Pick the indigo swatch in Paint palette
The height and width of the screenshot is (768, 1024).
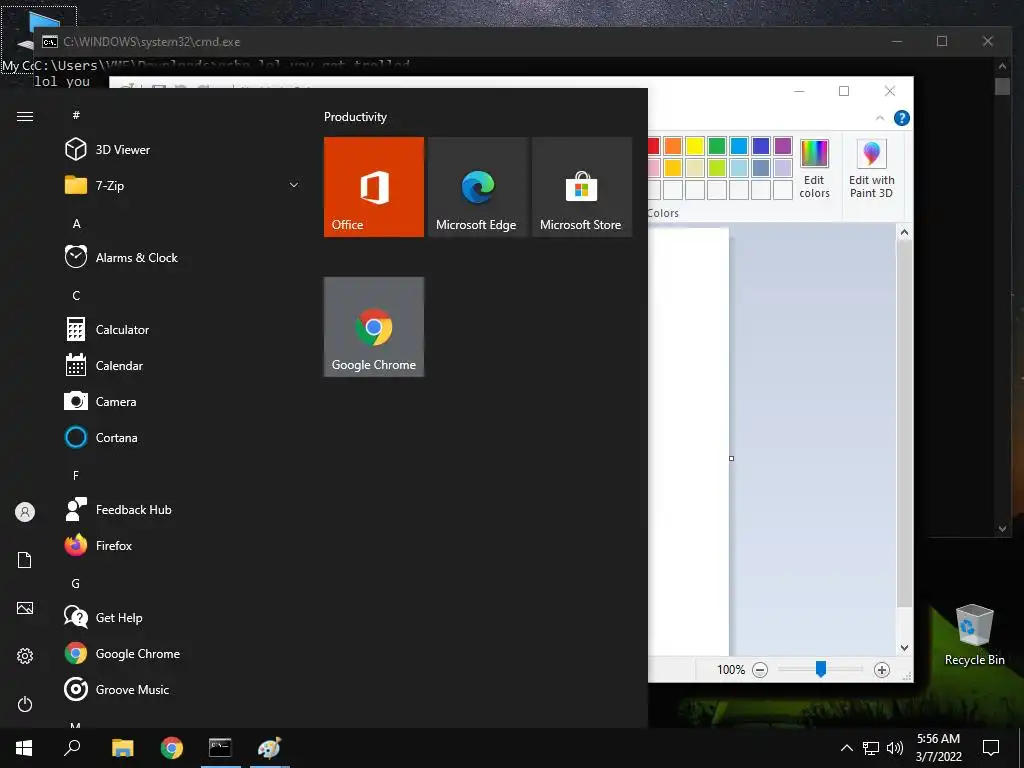point(761,146)
